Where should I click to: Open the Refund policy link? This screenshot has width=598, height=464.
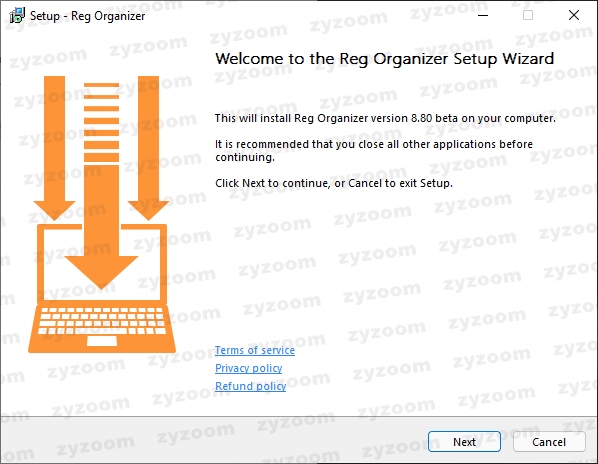251,386
